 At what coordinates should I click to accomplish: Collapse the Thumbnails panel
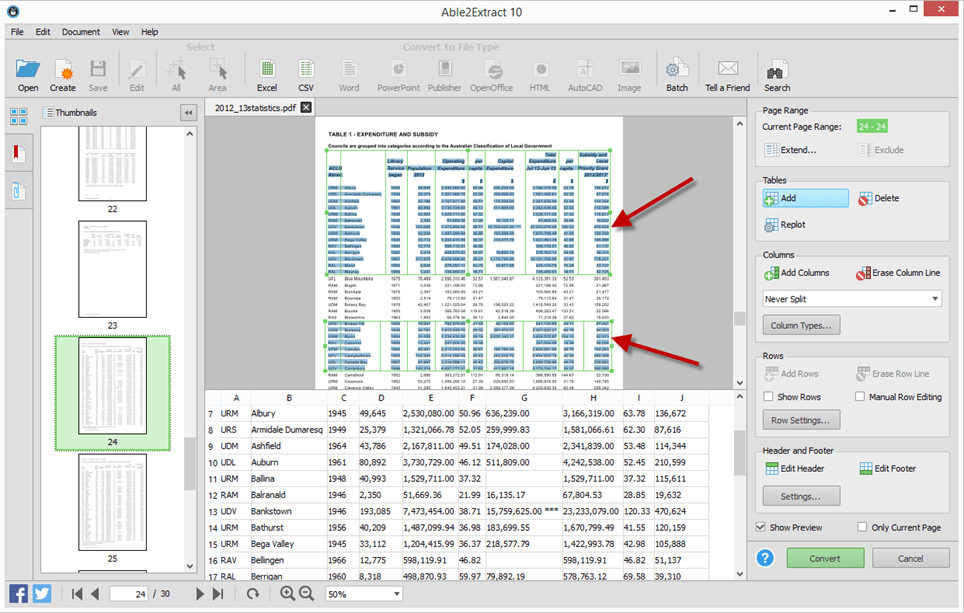(188, 113)
